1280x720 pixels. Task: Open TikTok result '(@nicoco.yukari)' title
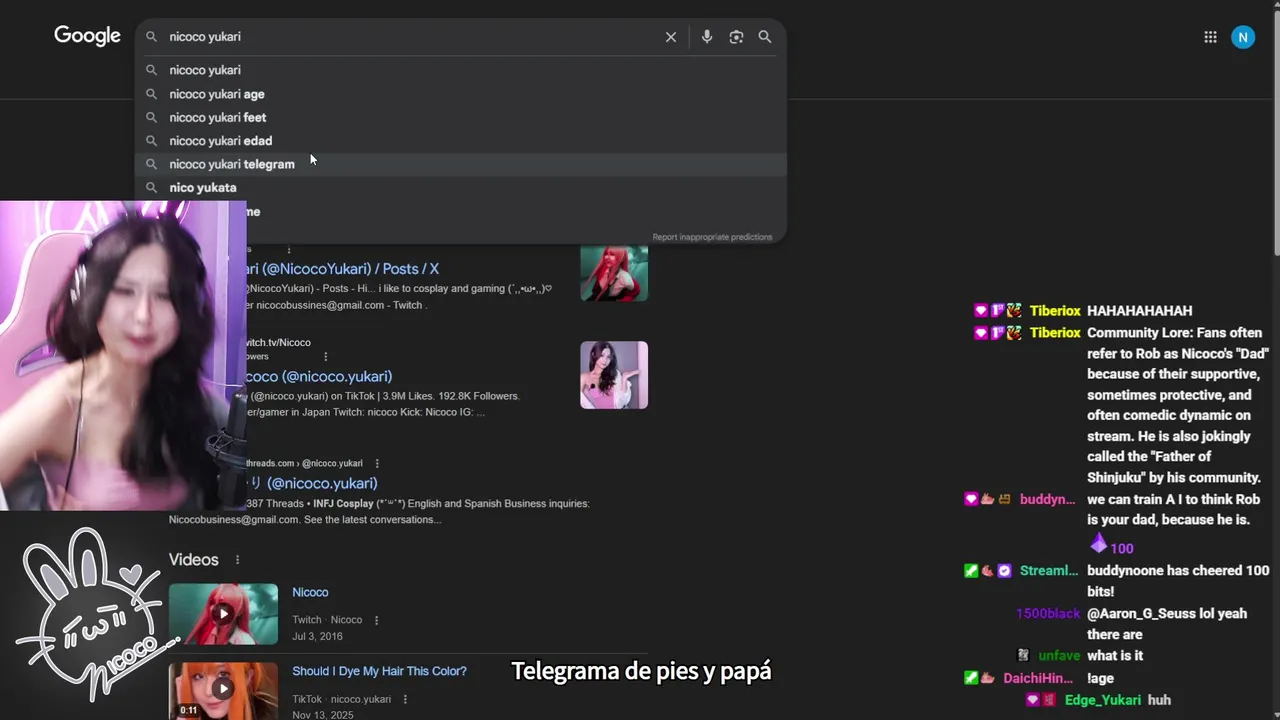[x=320, y=377]
